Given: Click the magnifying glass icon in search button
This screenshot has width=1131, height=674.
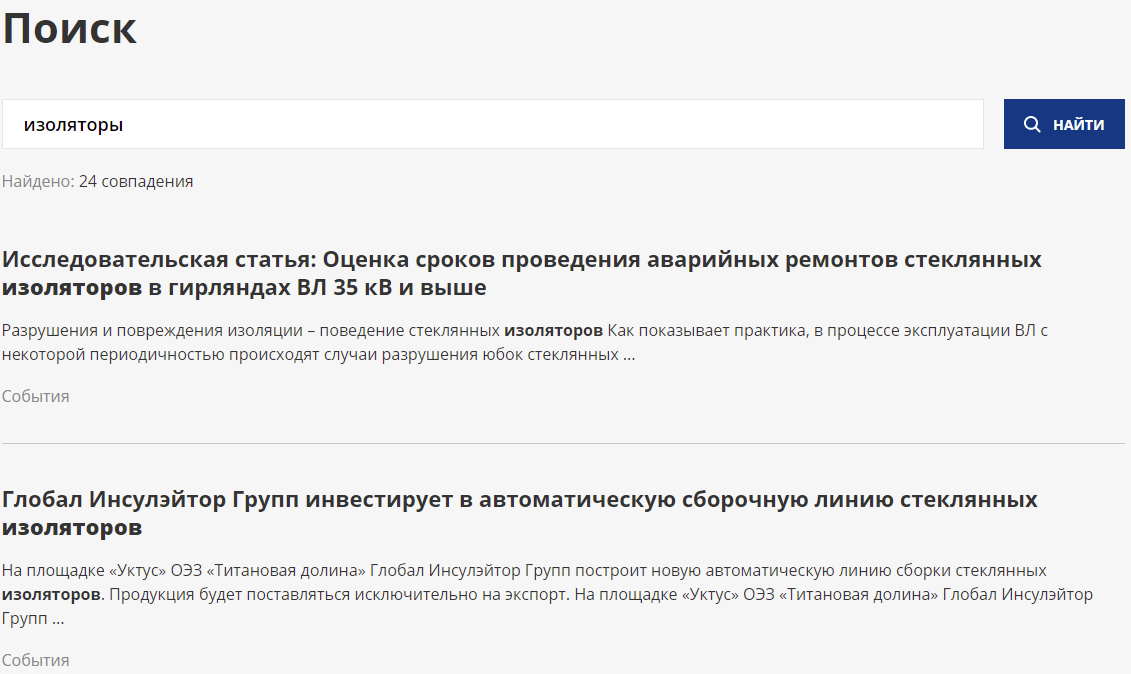Looking at the screenshot, I should [x=1032, y=123].
